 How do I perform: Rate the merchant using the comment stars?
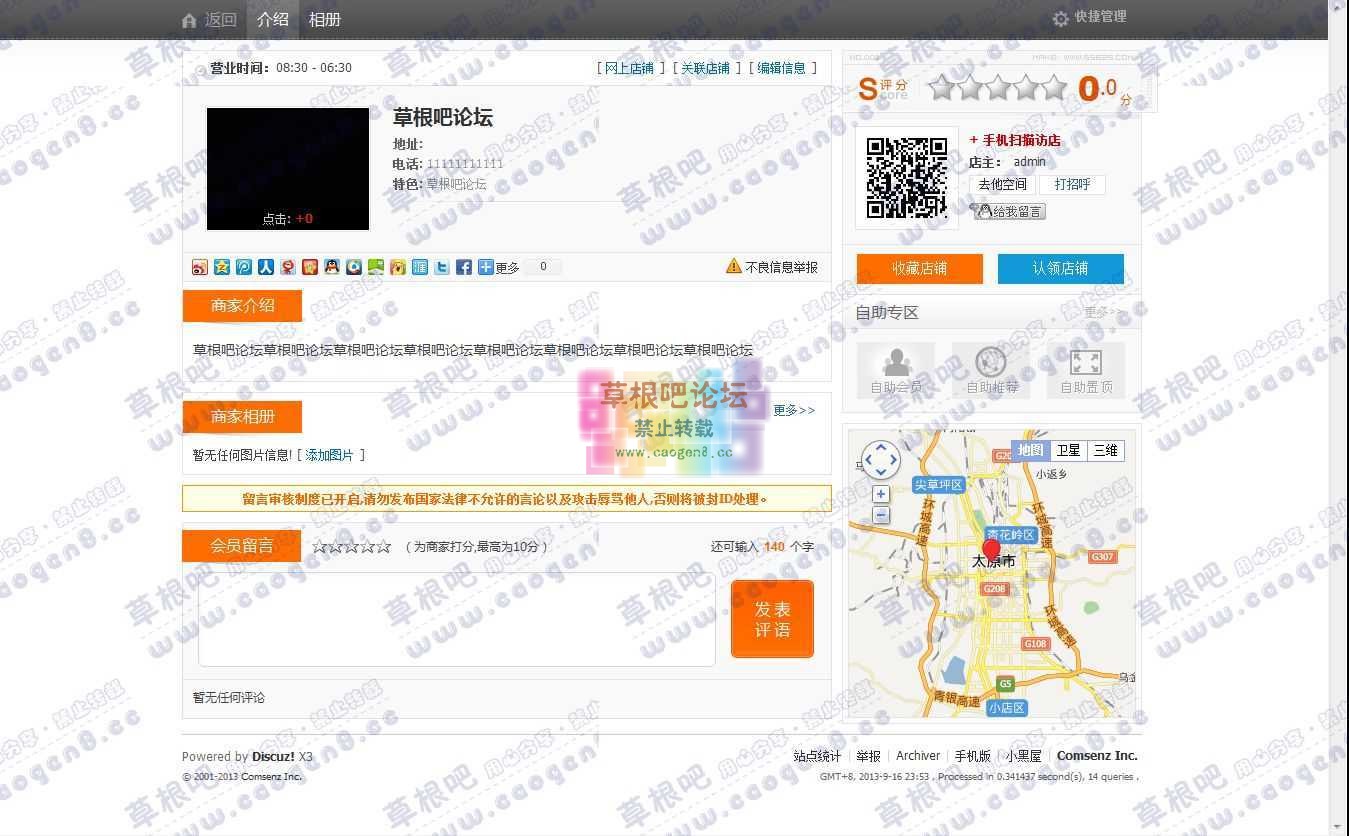pos(351,547)
